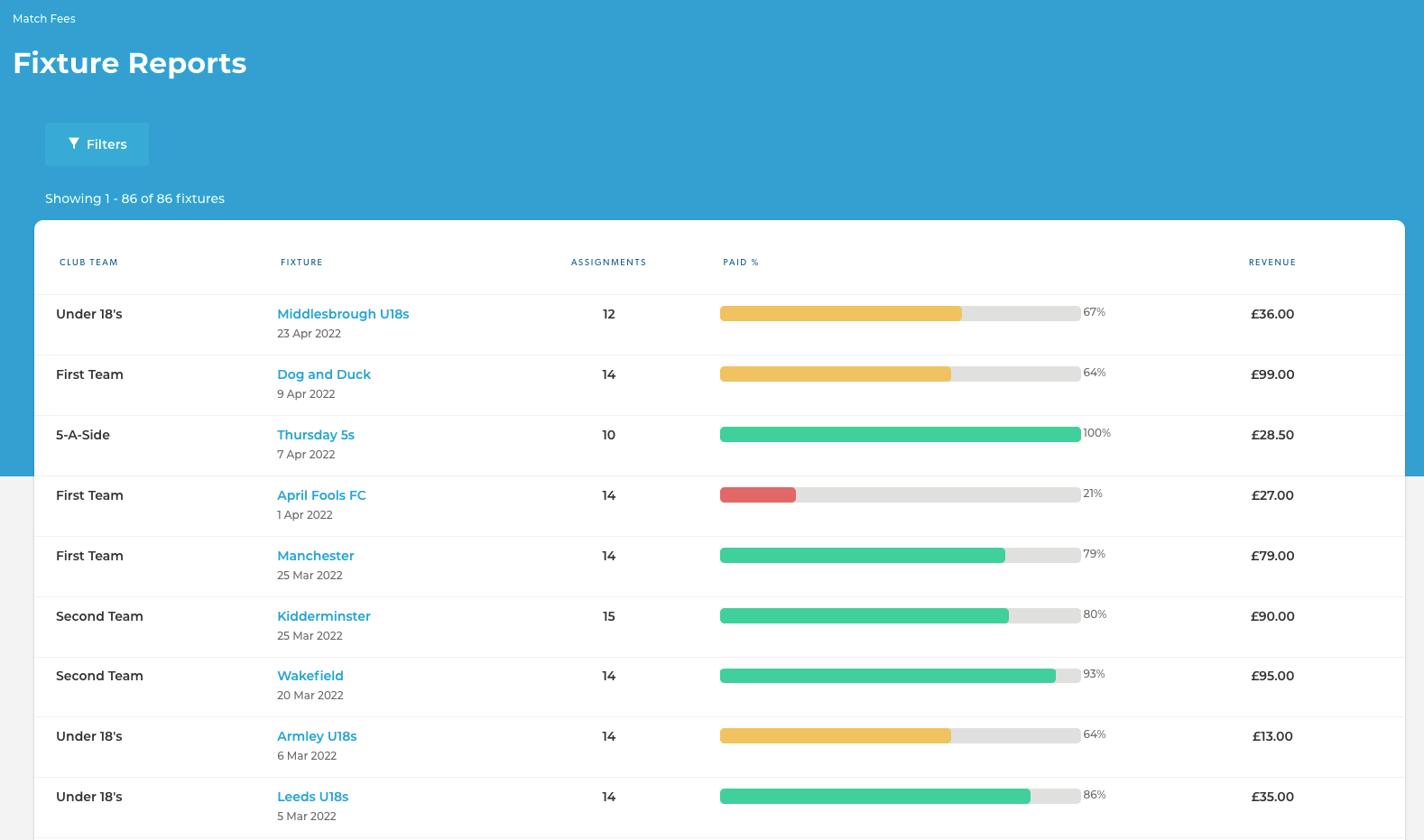Open the Manchester fixture link
The height and width of the screenshot is (840, 1424).
[x=316, y=556]
